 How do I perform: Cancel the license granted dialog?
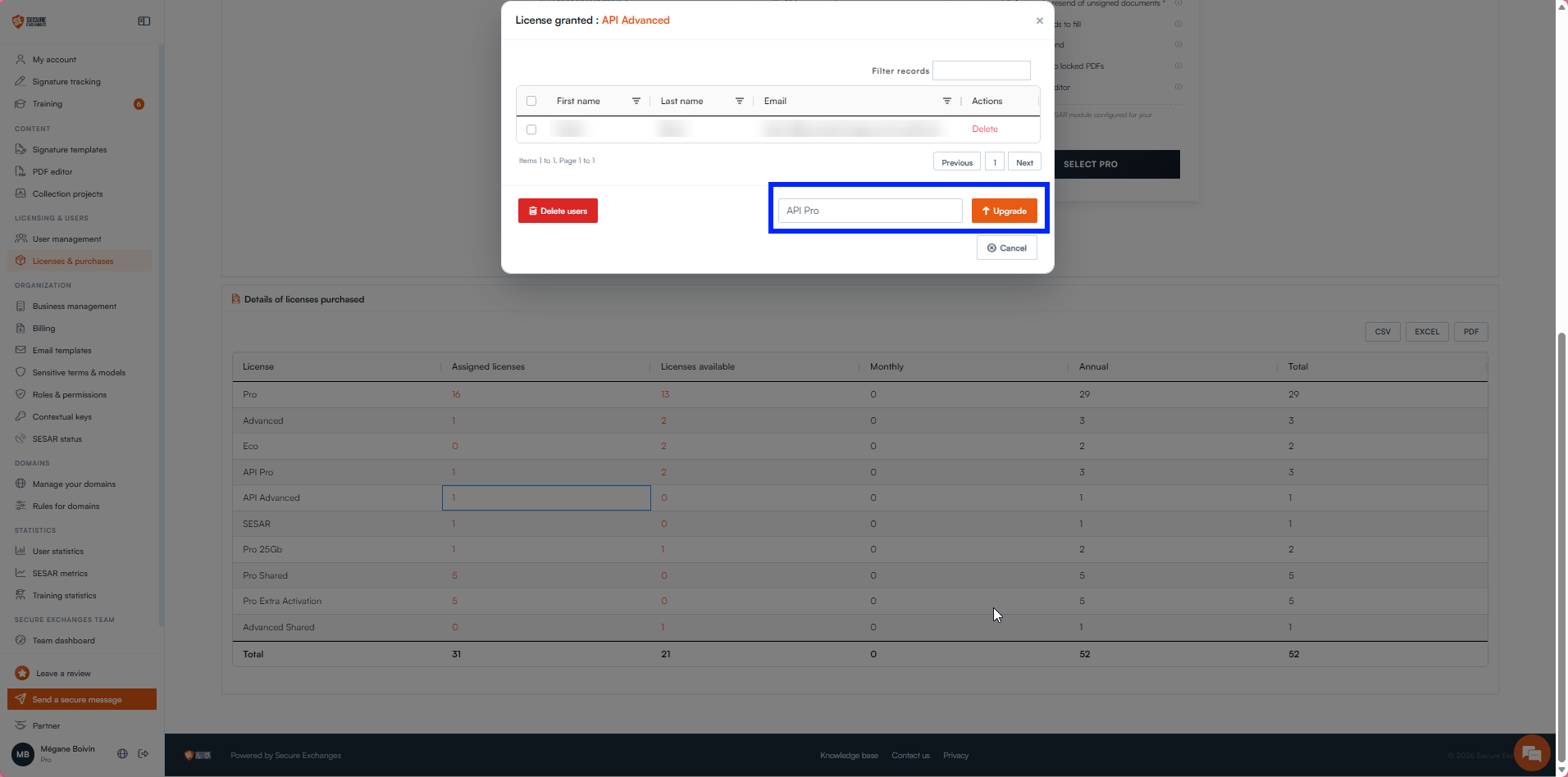click(1007, 248)
